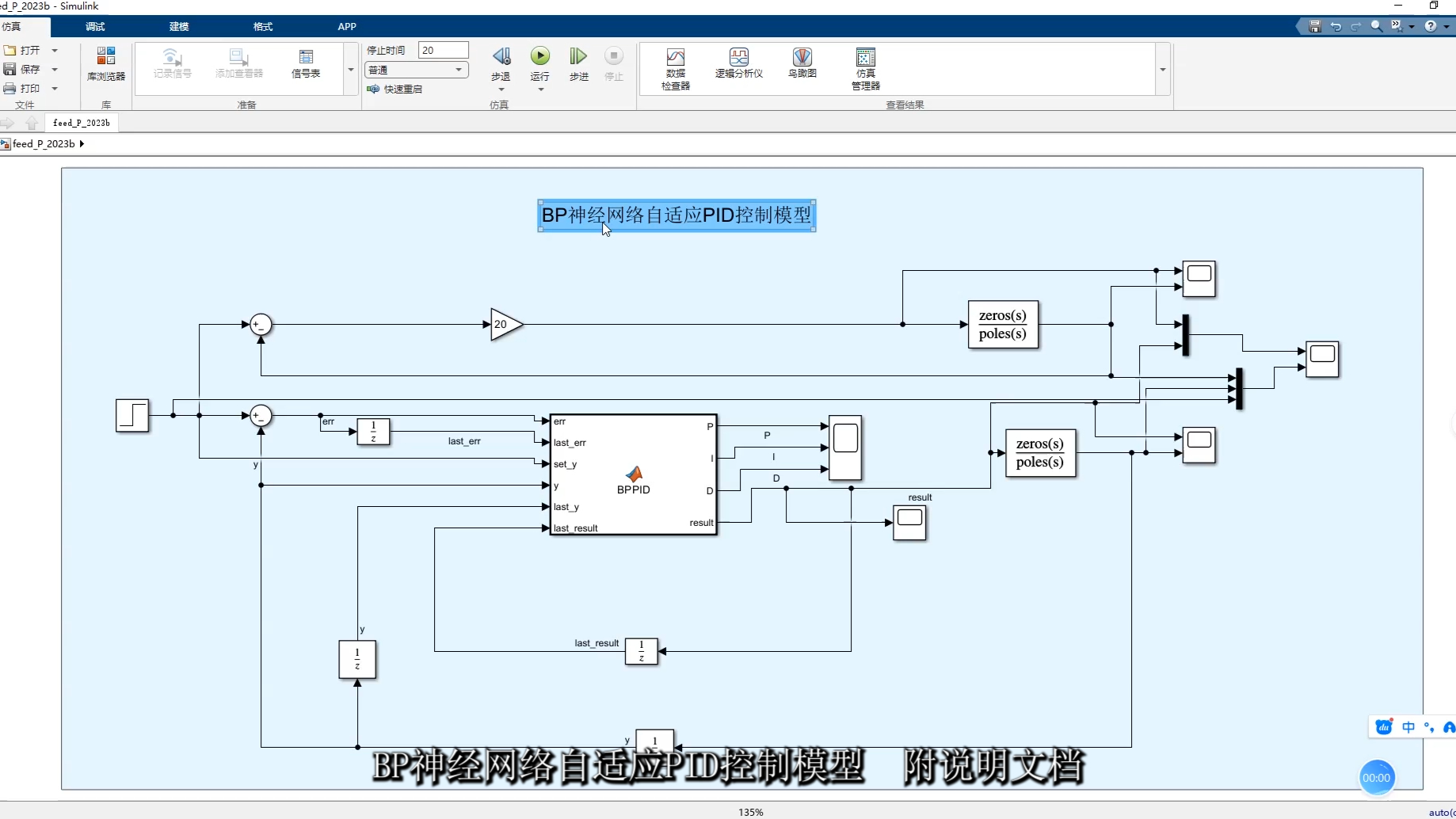Open the 普通 simulation mode dropdown

(x=417, y=70)
